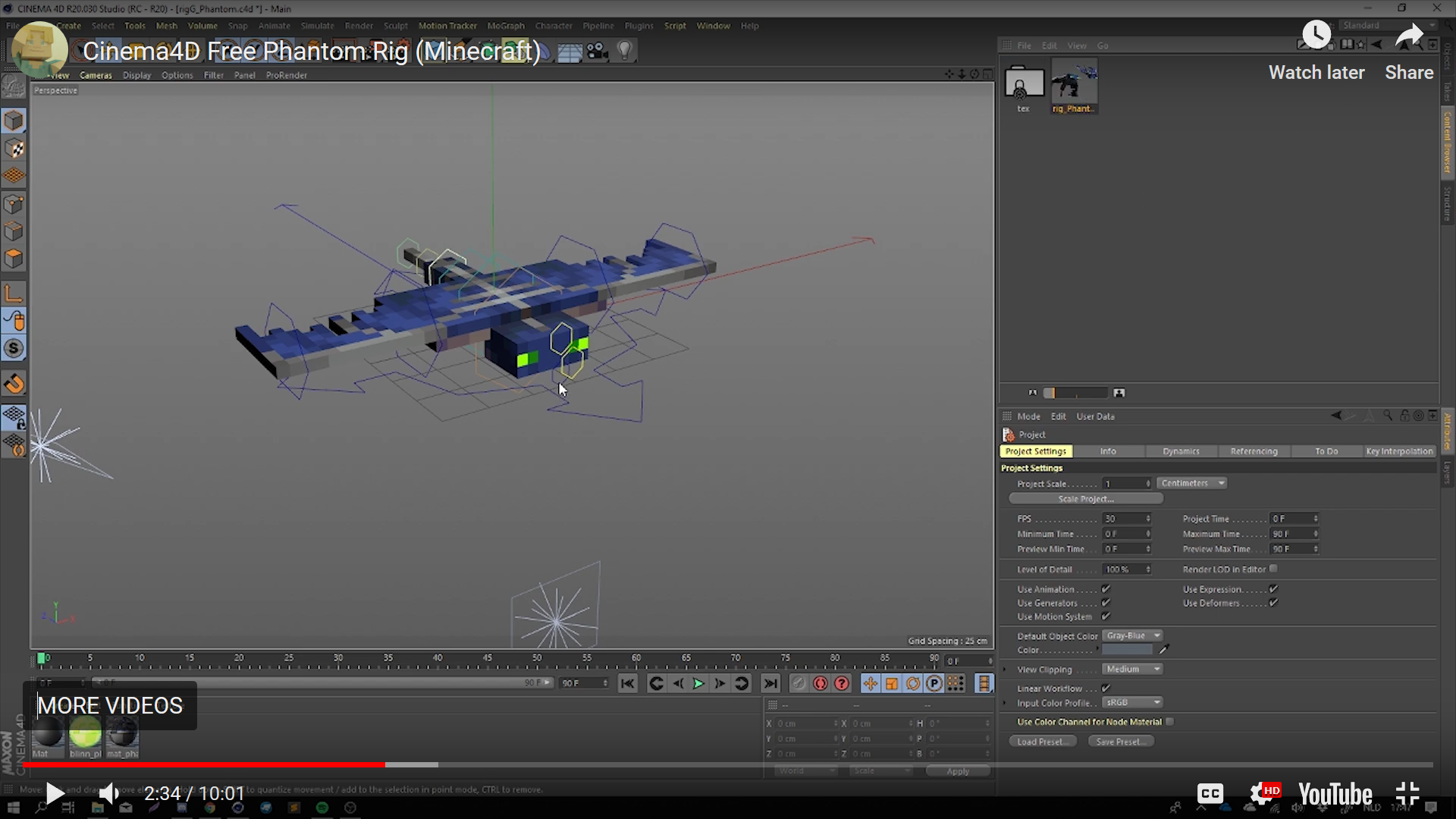Open the Centimeters unit dropdown
Image resolution: width=1456 pixels, height=819 pixels.
1192,483
